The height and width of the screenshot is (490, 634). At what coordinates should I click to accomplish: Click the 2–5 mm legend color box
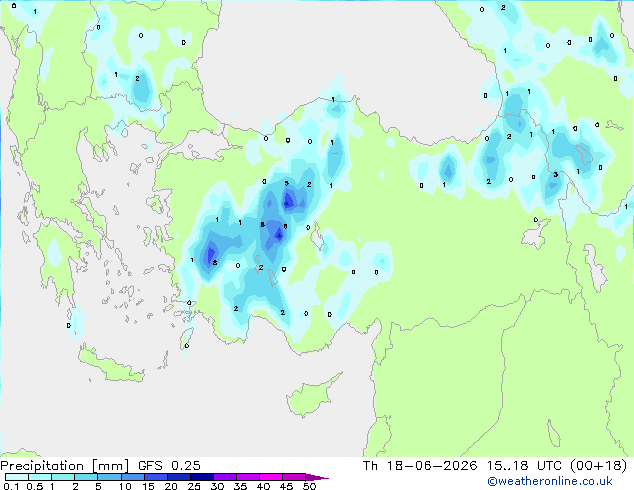coord(86,477)
